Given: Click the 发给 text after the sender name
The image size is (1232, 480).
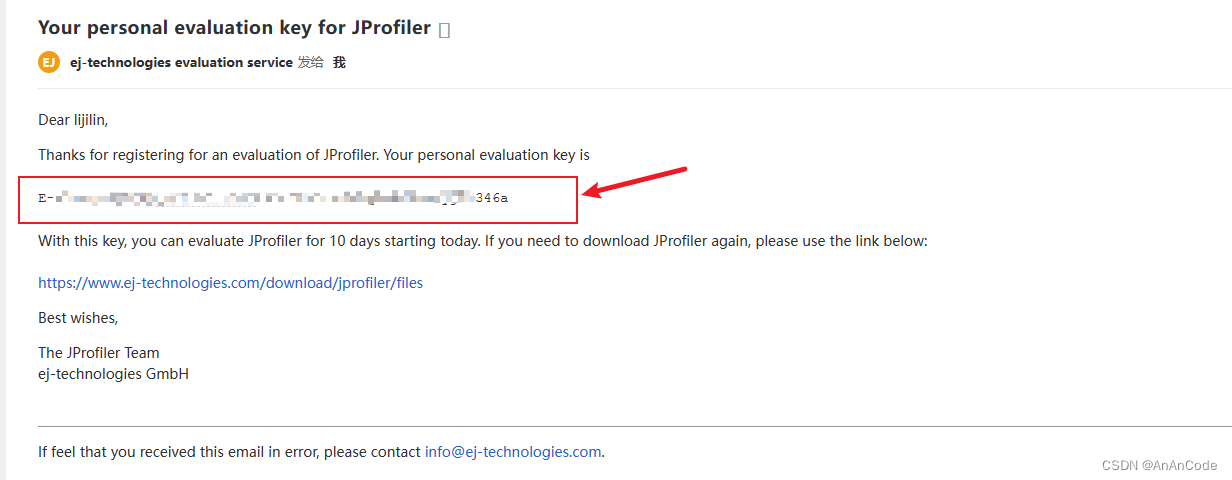Looking at the screenshot, I should pos(310,62).
